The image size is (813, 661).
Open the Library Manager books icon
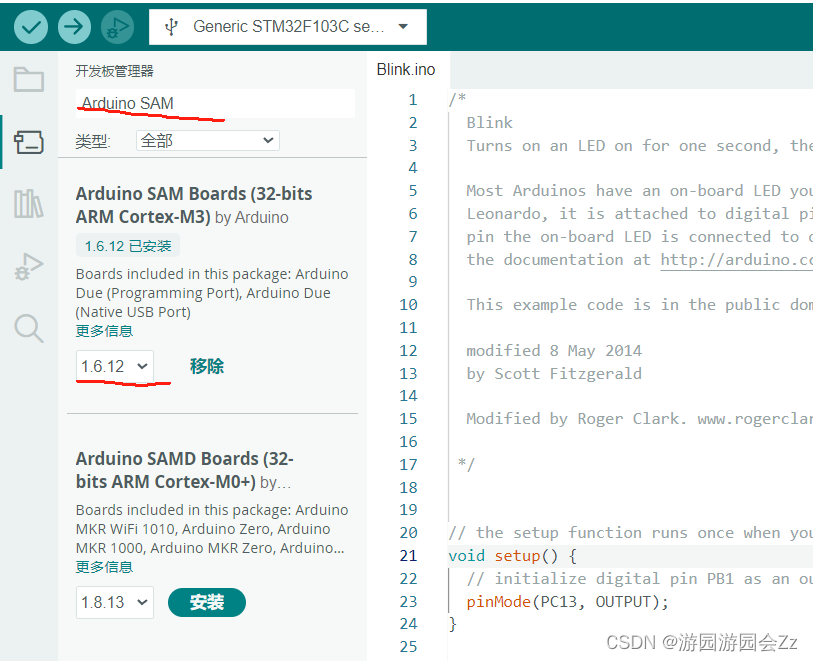[x=29, y=204]
